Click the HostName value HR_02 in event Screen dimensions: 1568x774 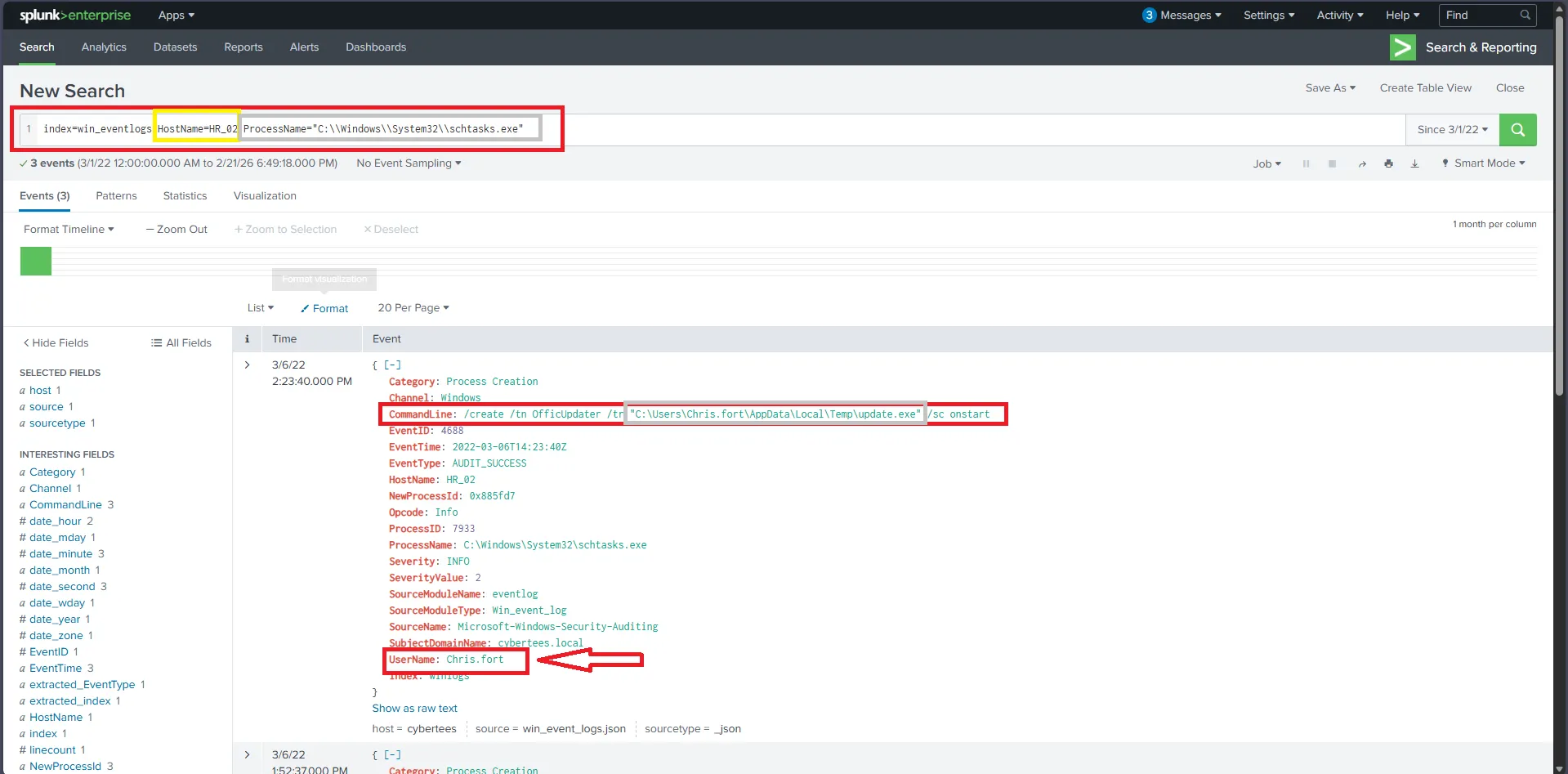[460, 480]
